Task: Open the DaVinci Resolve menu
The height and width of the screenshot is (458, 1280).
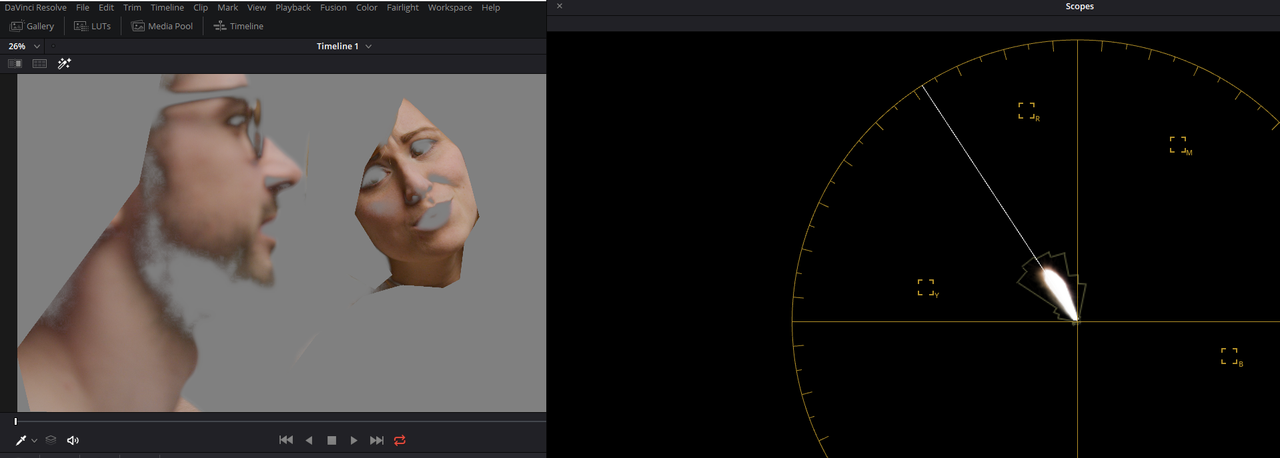Action: pos(36,7)
